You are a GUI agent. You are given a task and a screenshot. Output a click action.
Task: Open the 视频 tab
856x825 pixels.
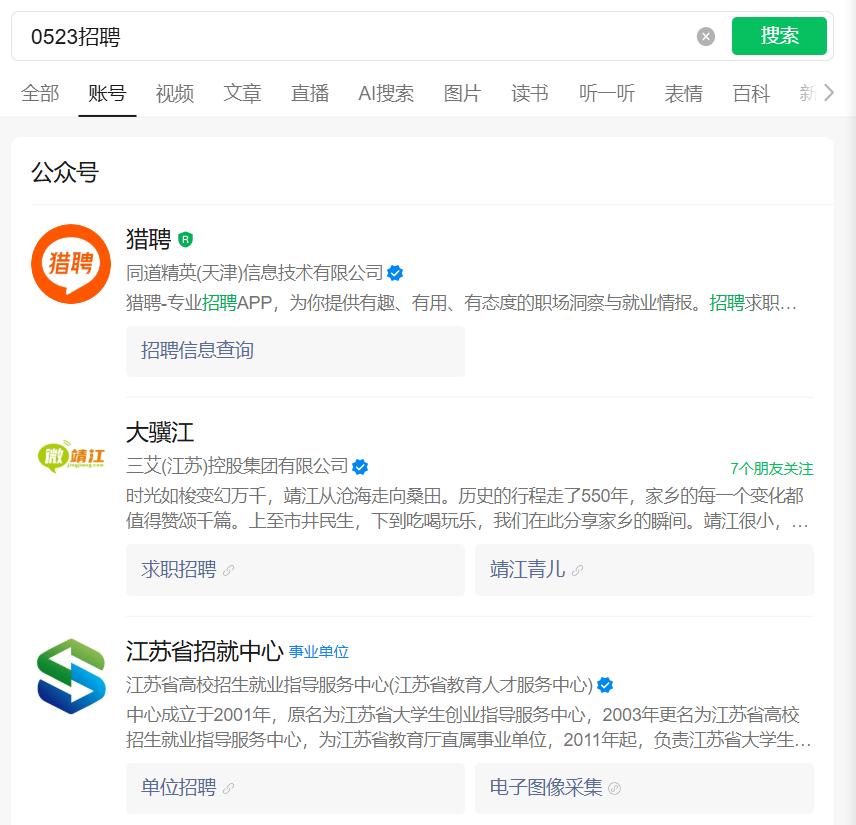[x=175, y=93]
